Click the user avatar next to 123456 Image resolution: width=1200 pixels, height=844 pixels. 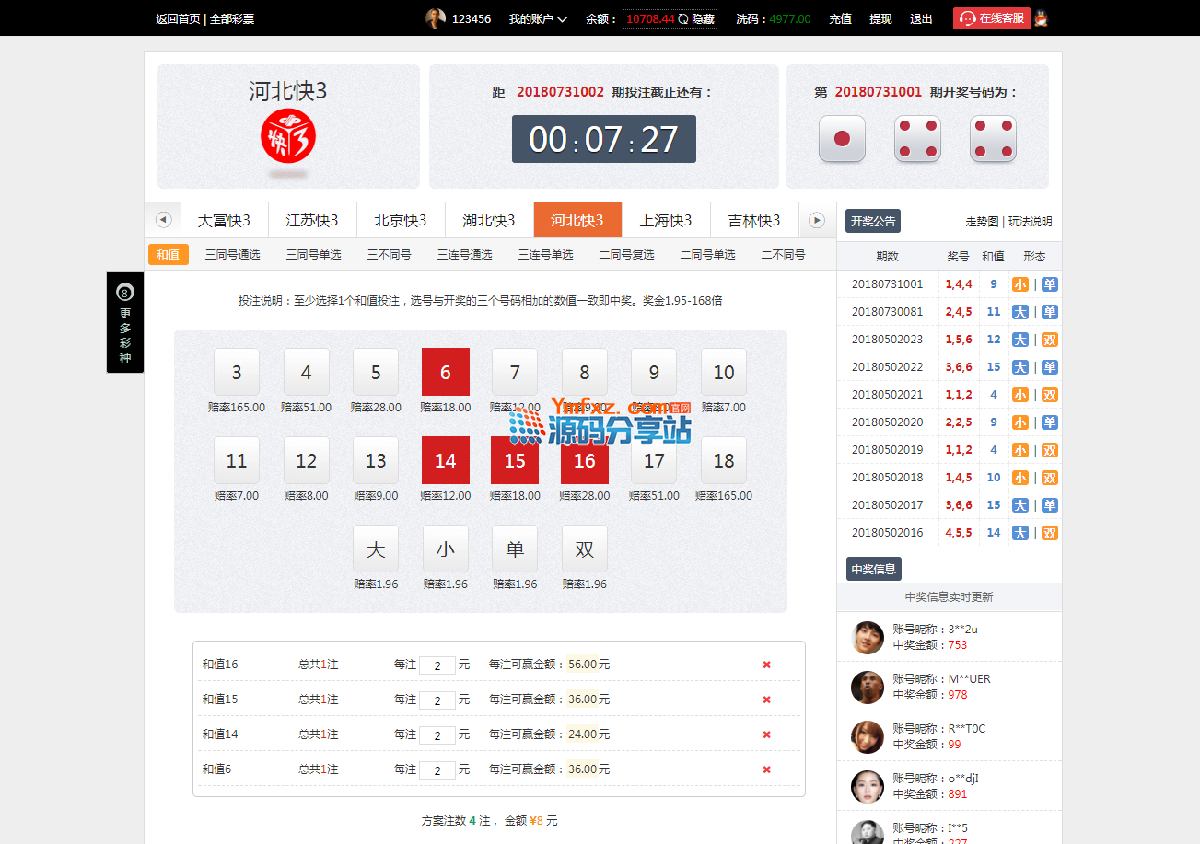point(435,18)
